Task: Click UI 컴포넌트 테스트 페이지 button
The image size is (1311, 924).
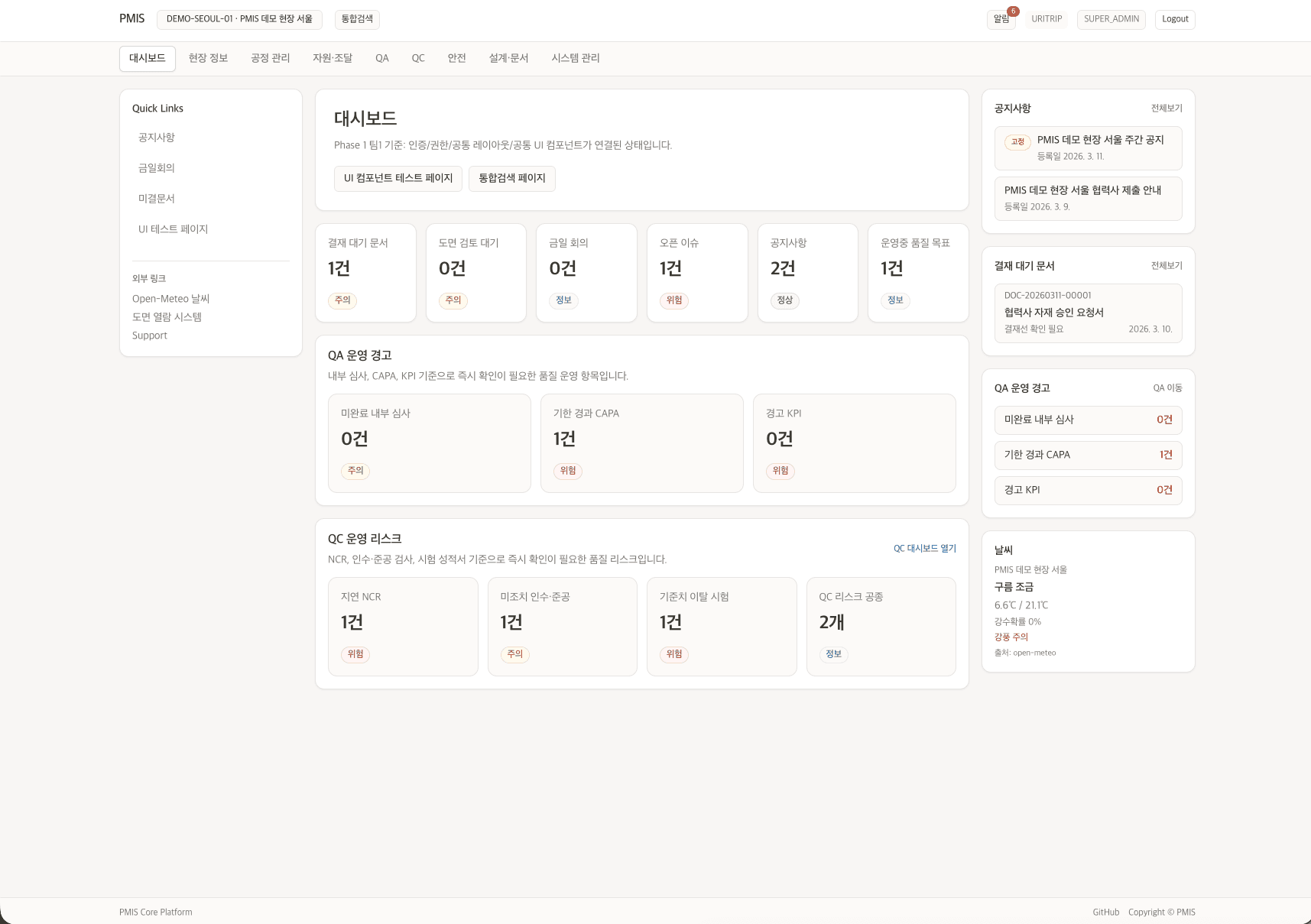Action: [x=398, y=178]
